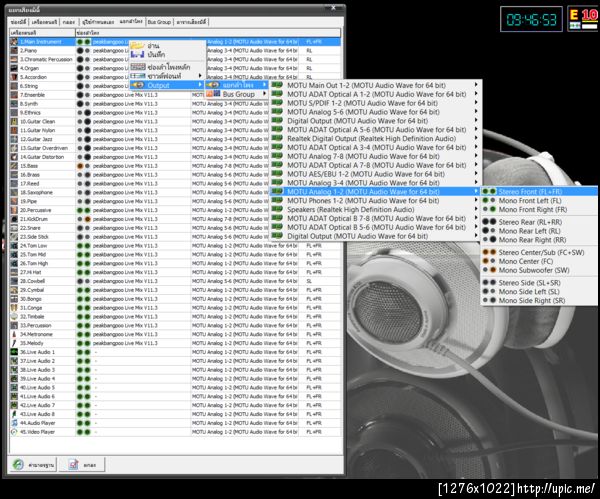600x499 pixels.
Task: Switch to the กลอง tab
Action: (x=69, y=22)
